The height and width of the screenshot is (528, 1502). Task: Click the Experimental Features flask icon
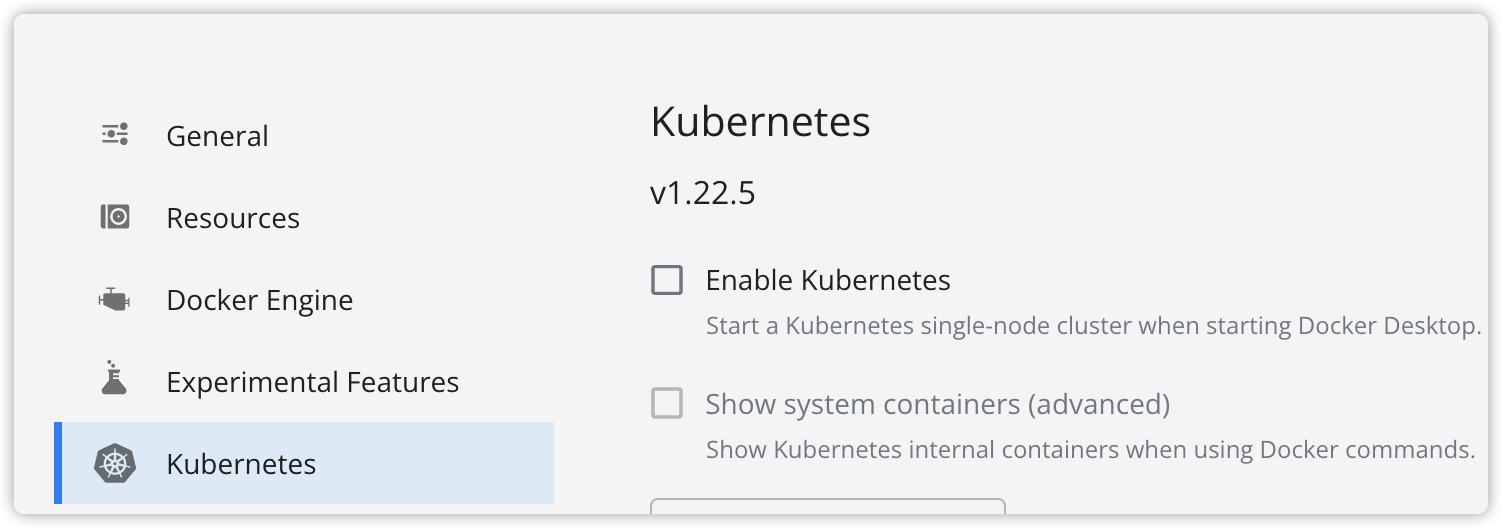pyautogui.click(x=115, y=378)
